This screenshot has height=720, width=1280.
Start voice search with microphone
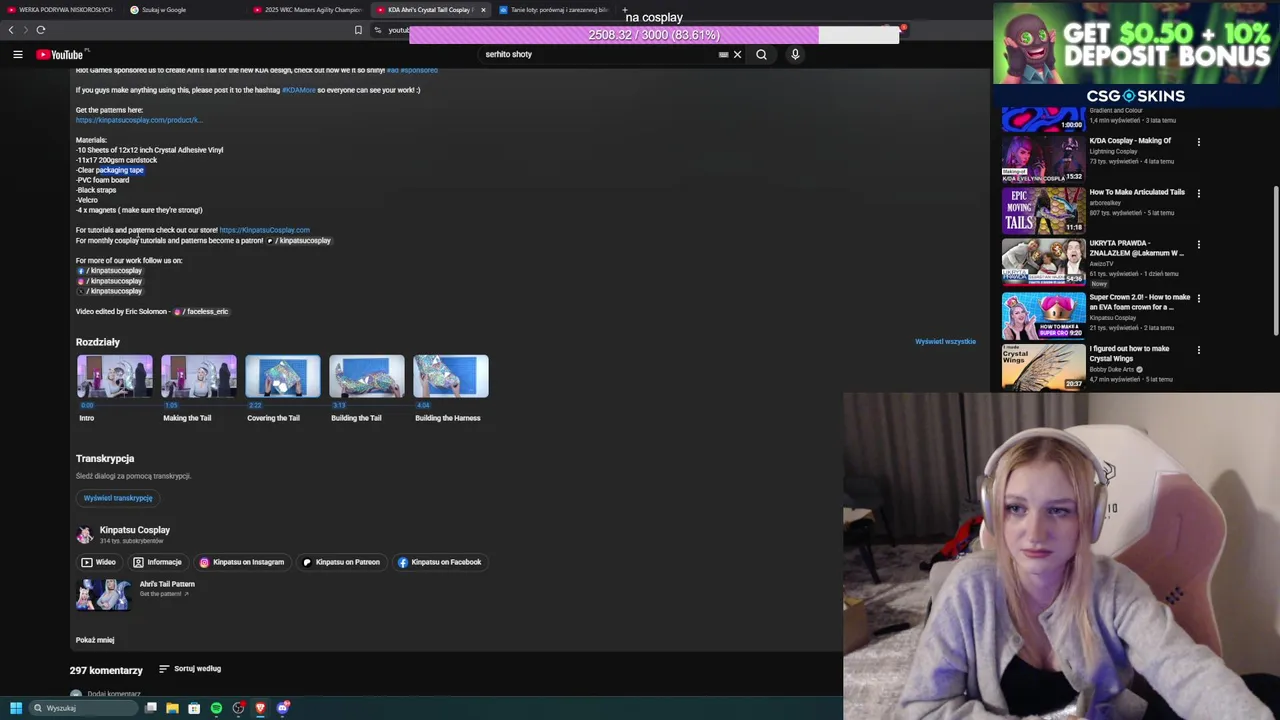[795, 55]
